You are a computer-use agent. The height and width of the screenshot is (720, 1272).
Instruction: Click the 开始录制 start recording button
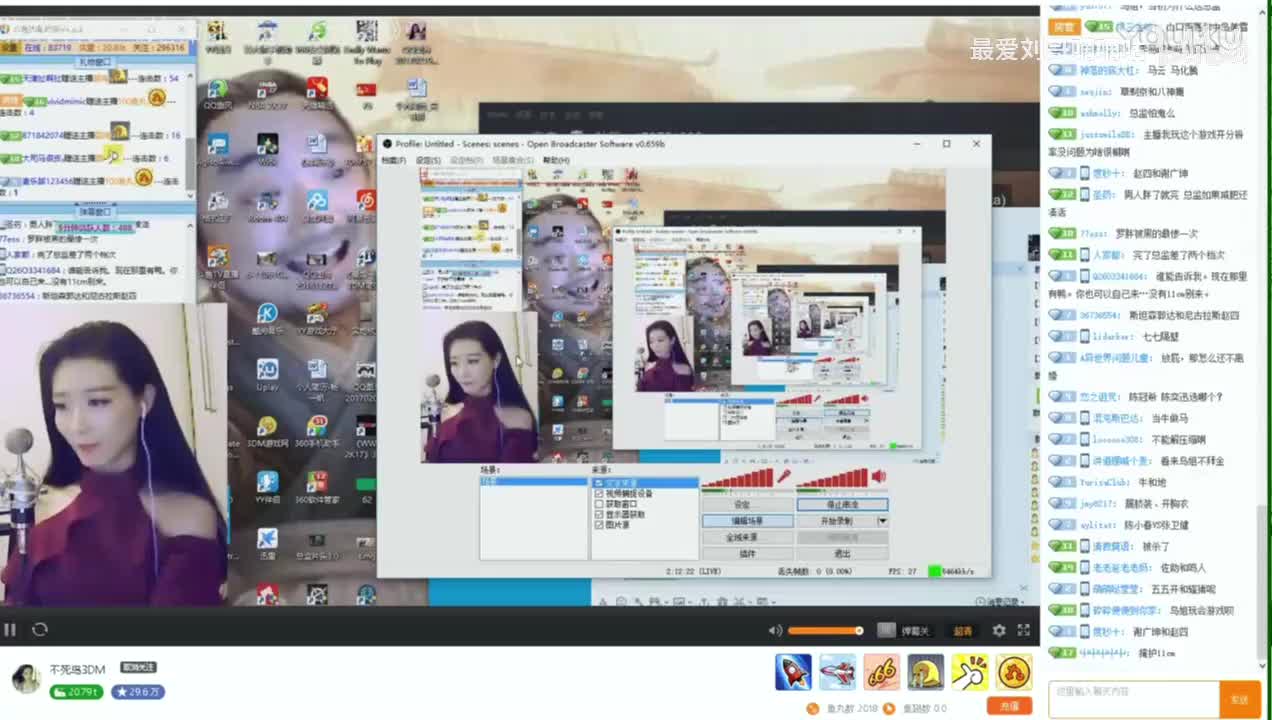tap(836, 521)
